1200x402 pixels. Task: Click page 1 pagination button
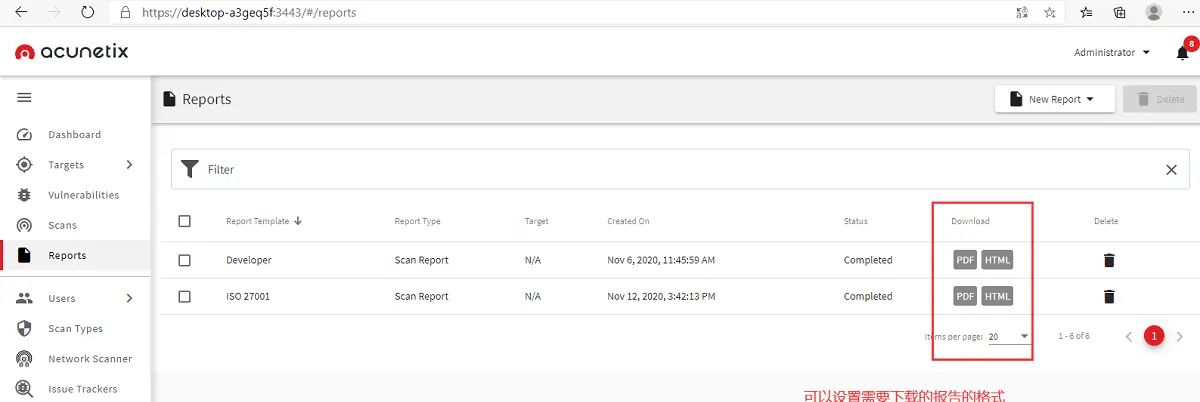coord(1154,336)
